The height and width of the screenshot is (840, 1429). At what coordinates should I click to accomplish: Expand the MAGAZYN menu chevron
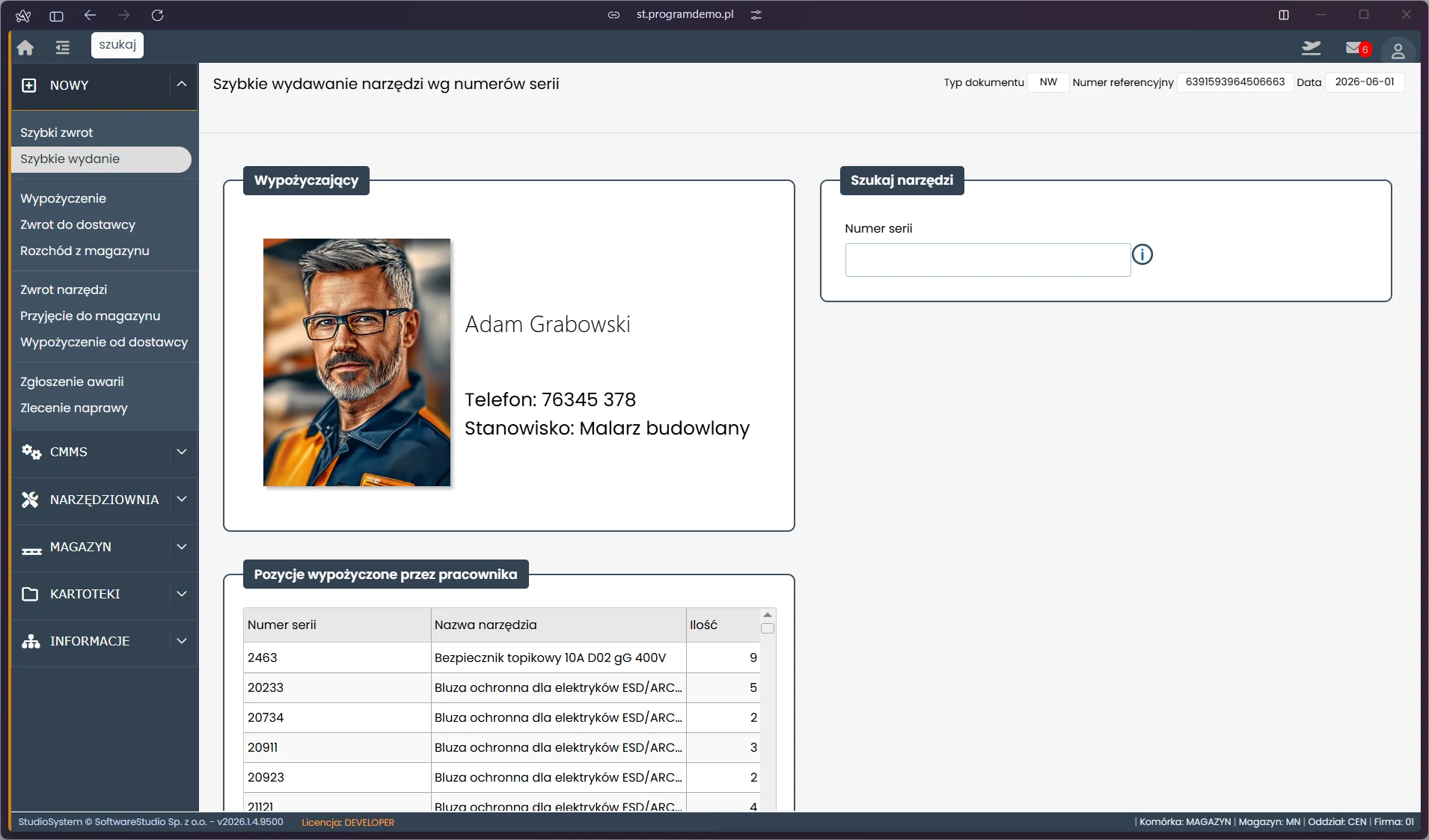click(182, 547)
